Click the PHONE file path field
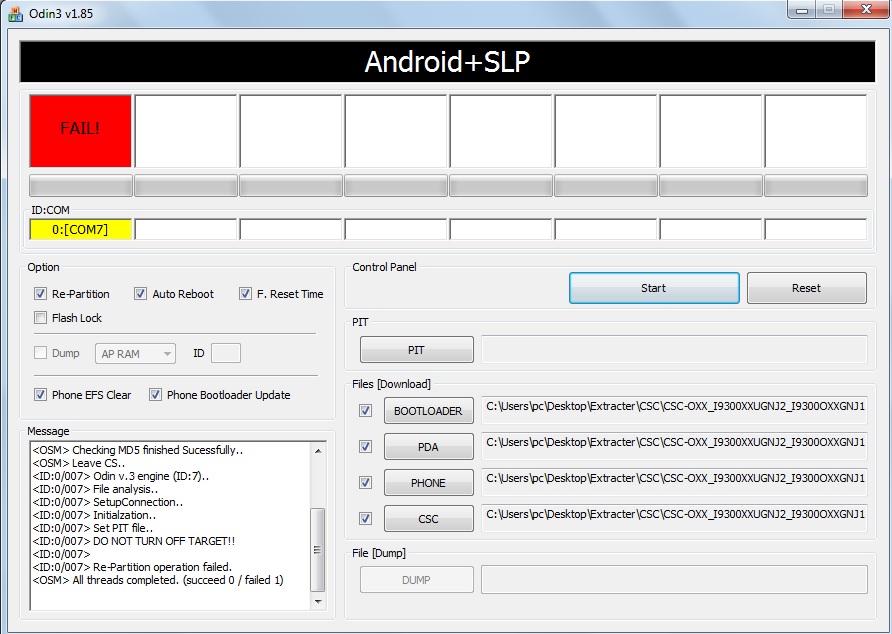The image size is (892, 634). pyautogui.click(x=675, y=483)
